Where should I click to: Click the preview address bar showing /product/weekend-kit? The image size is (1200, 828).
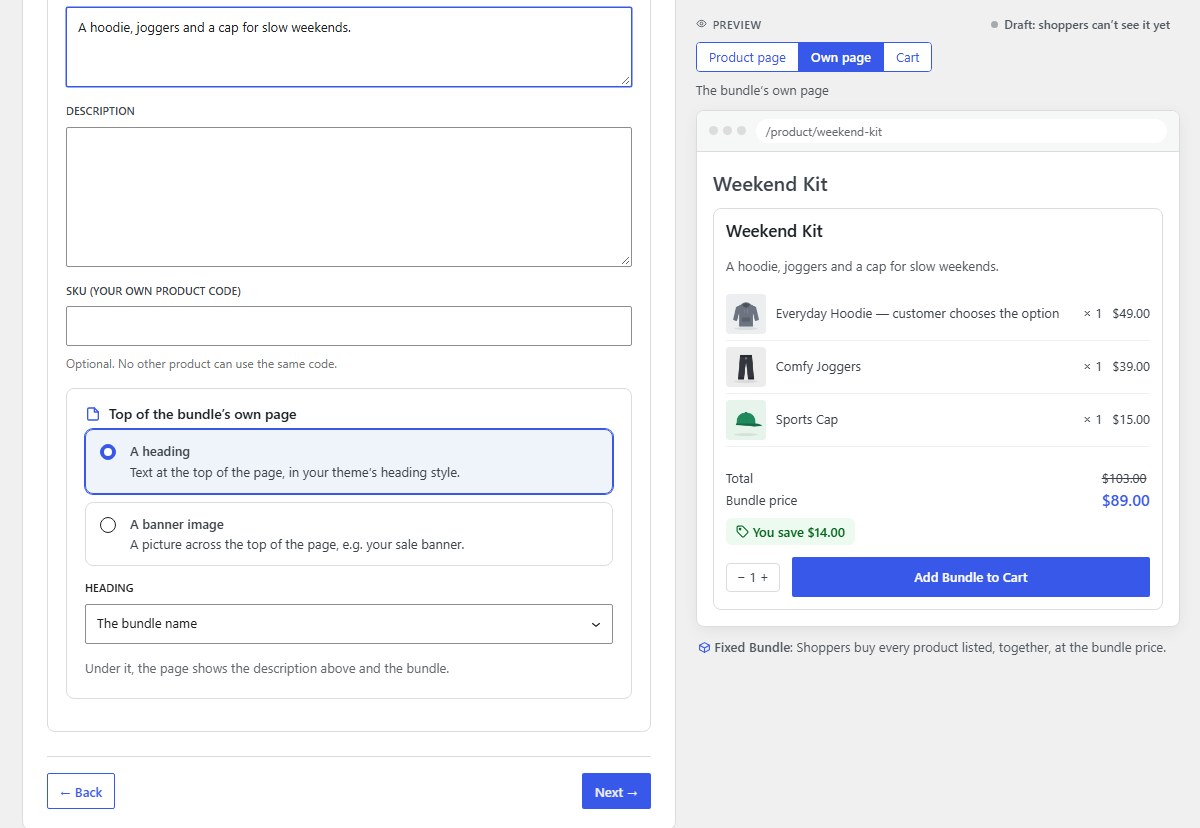960,131
